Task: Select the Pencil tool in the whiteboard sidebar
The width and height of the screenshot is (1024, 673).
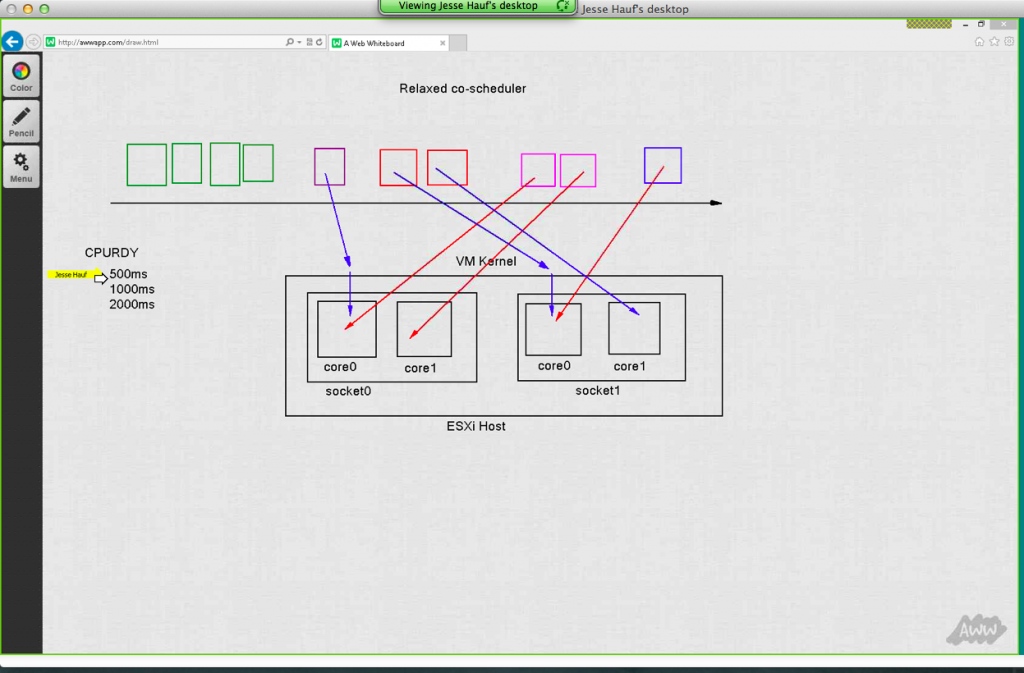Action: [x=20, y=120]
